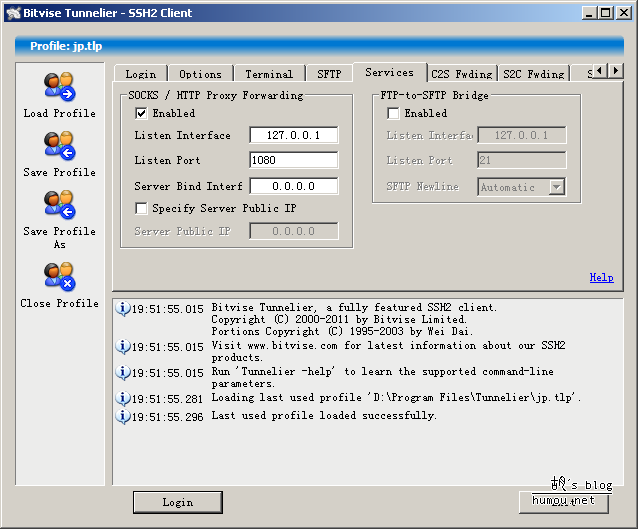The width and height of the screenshot is (638, 529).
Task: Switch to the Options tab
Action: [201, 74]
